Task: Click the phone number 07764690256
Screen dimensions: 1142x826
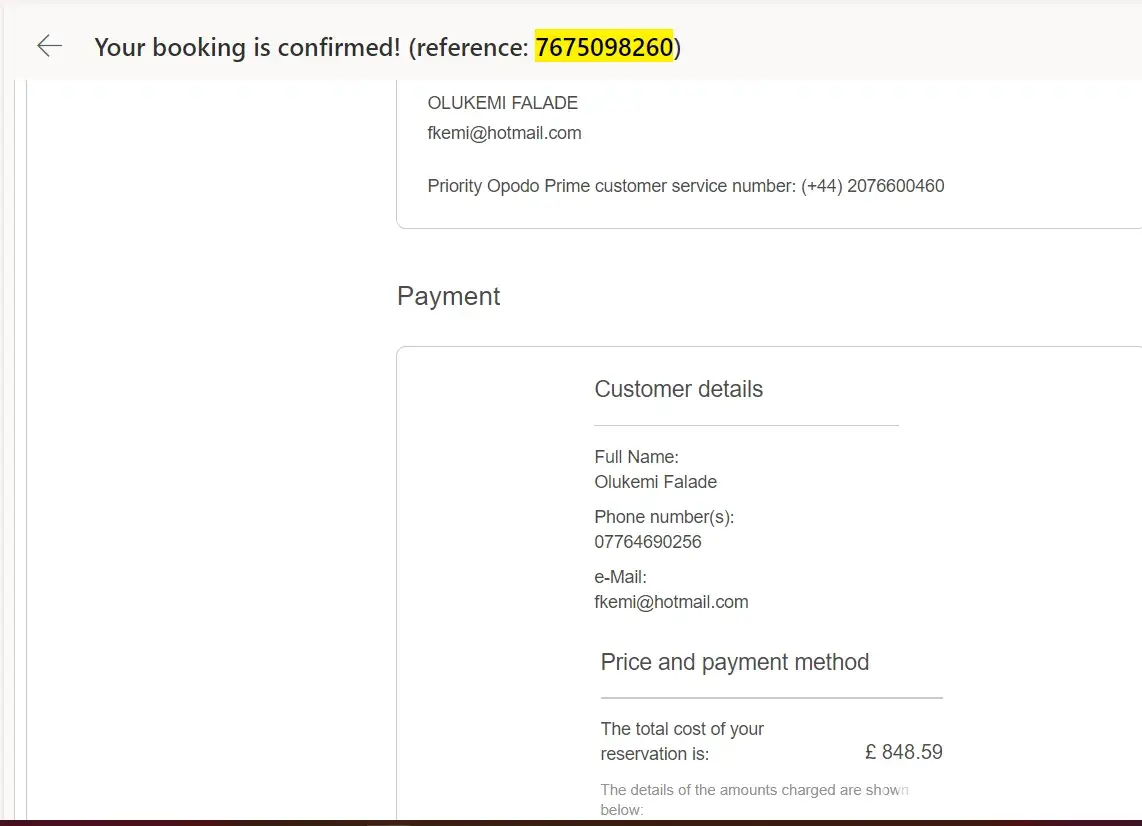Action: point(647,542)
